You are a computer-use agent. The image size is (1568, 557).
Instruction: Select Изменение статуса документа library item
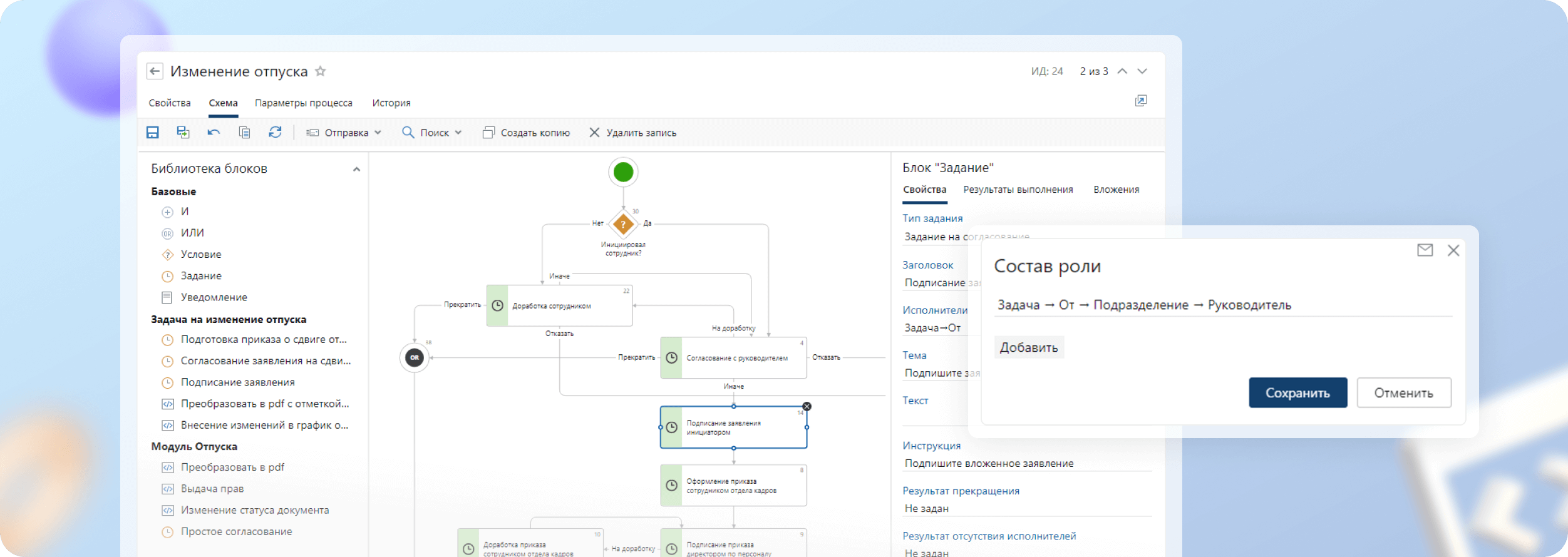coord(245,510)
